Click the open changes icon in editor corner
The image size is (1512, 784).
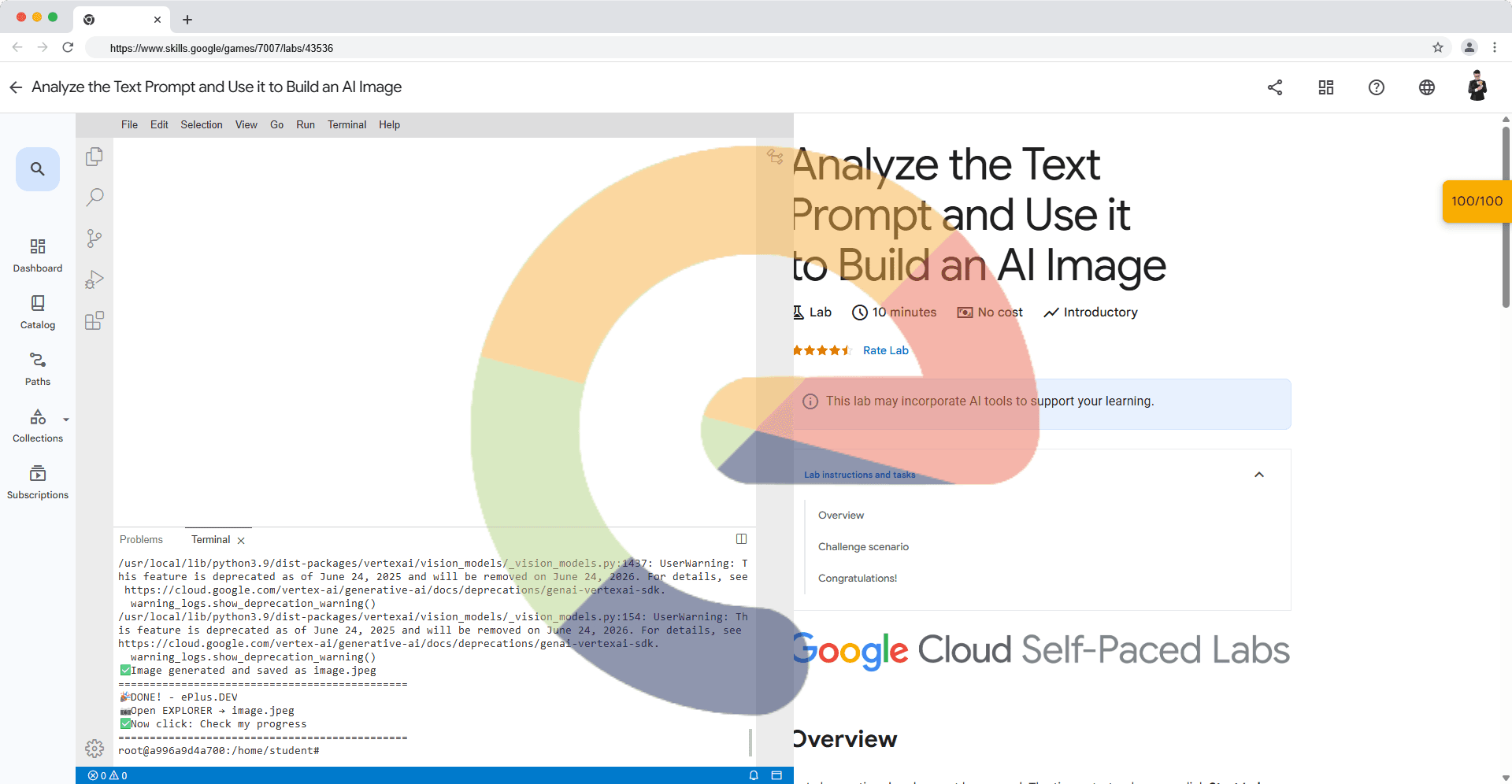click(775, 157)
